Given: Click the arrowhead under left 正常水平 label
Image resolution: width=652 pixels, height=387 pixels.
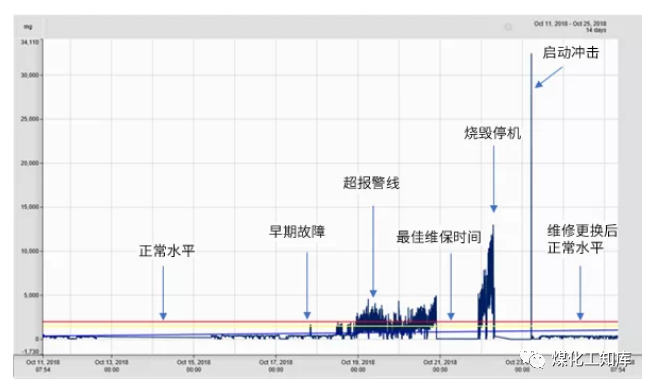Looking at the screenshot, I should 163,316.
